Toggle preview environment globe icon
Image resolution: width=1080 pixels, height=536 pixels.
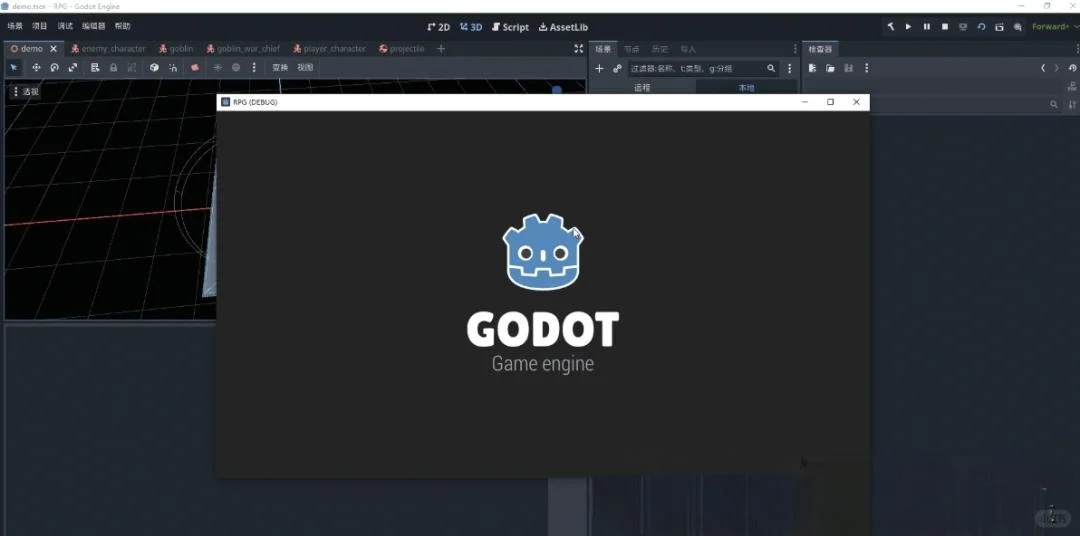point(236,68)
